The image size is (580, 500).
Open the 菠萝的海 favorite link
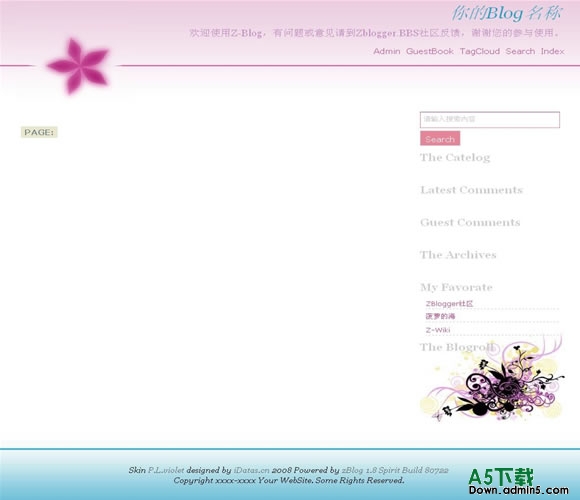pos(440,317)
